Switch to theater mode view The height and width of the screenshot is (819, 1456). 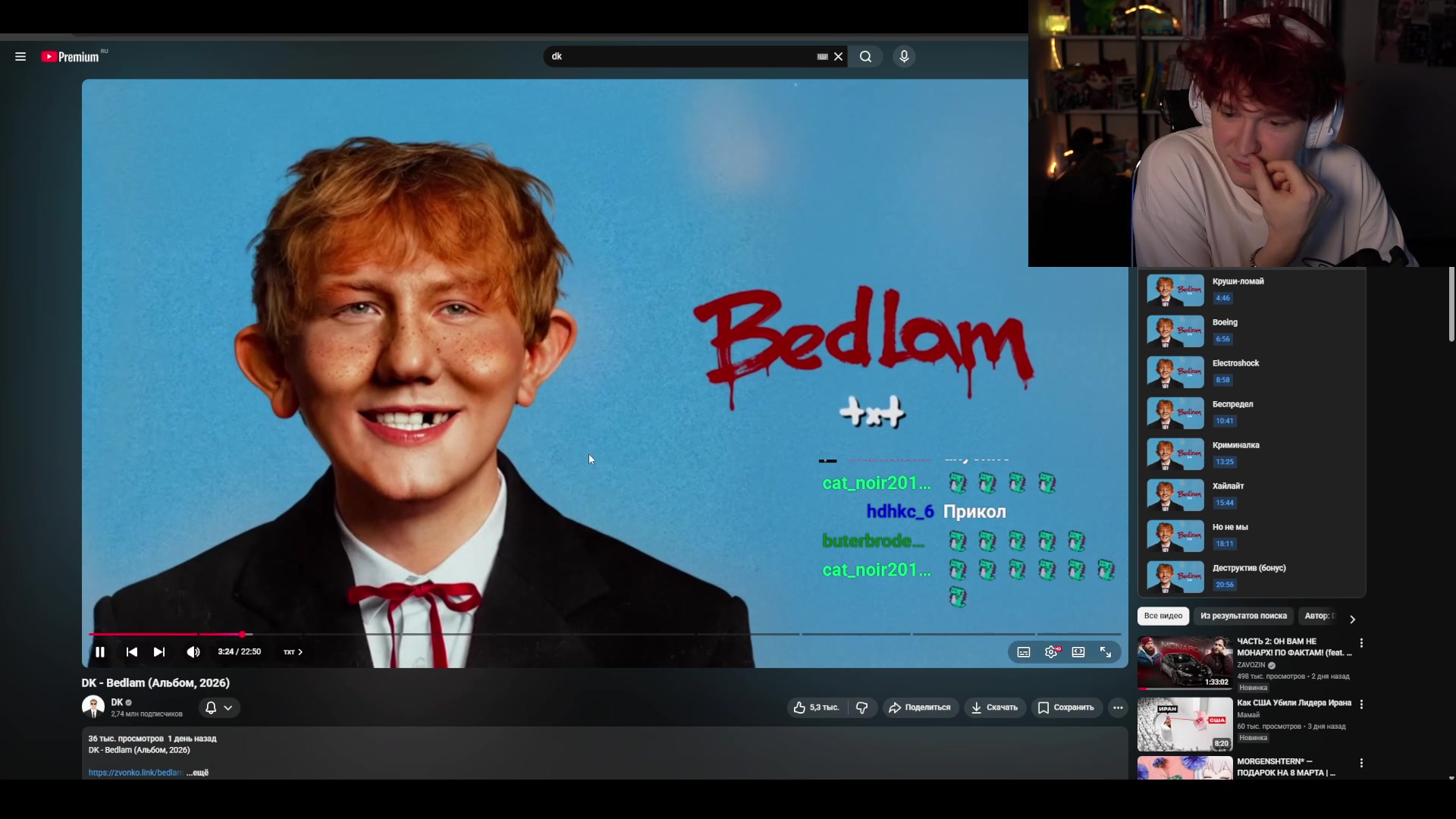point(1078,652)
